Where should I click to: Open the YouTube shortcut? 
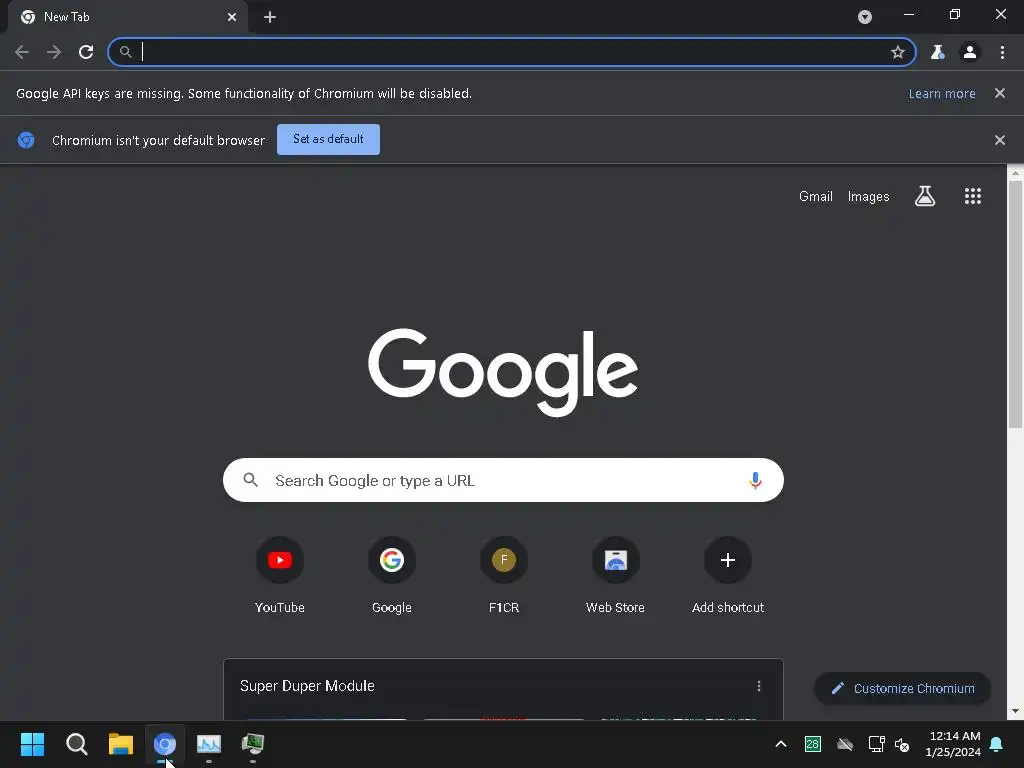280,575
